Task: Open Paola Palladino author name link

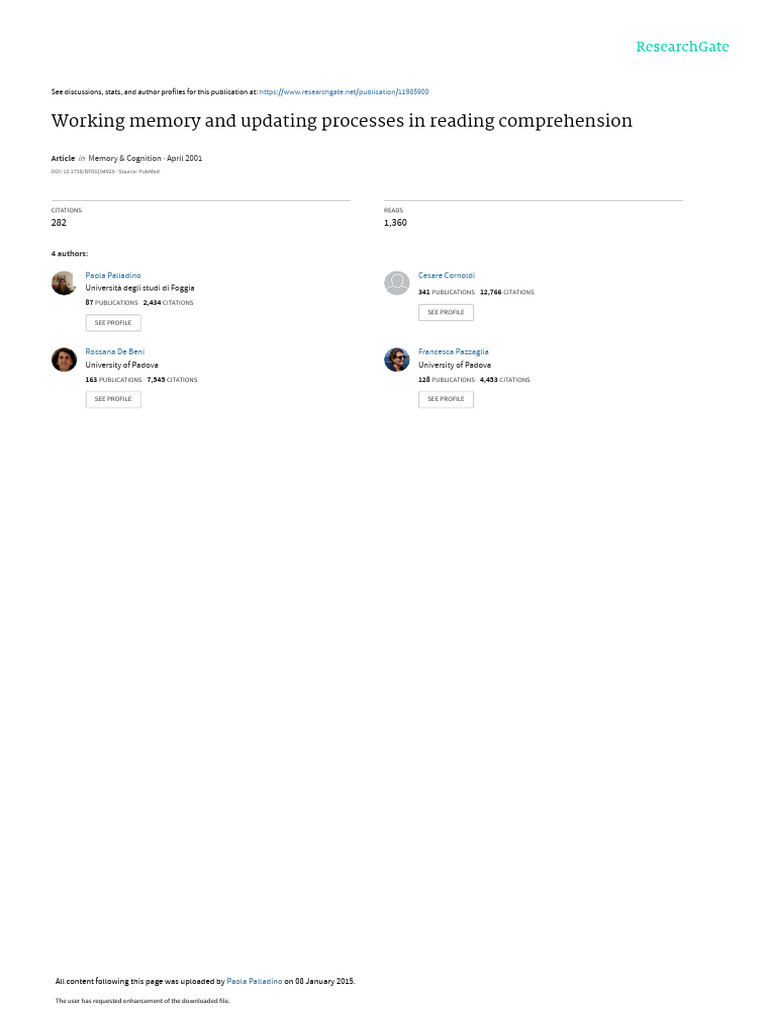Action: 113,276
